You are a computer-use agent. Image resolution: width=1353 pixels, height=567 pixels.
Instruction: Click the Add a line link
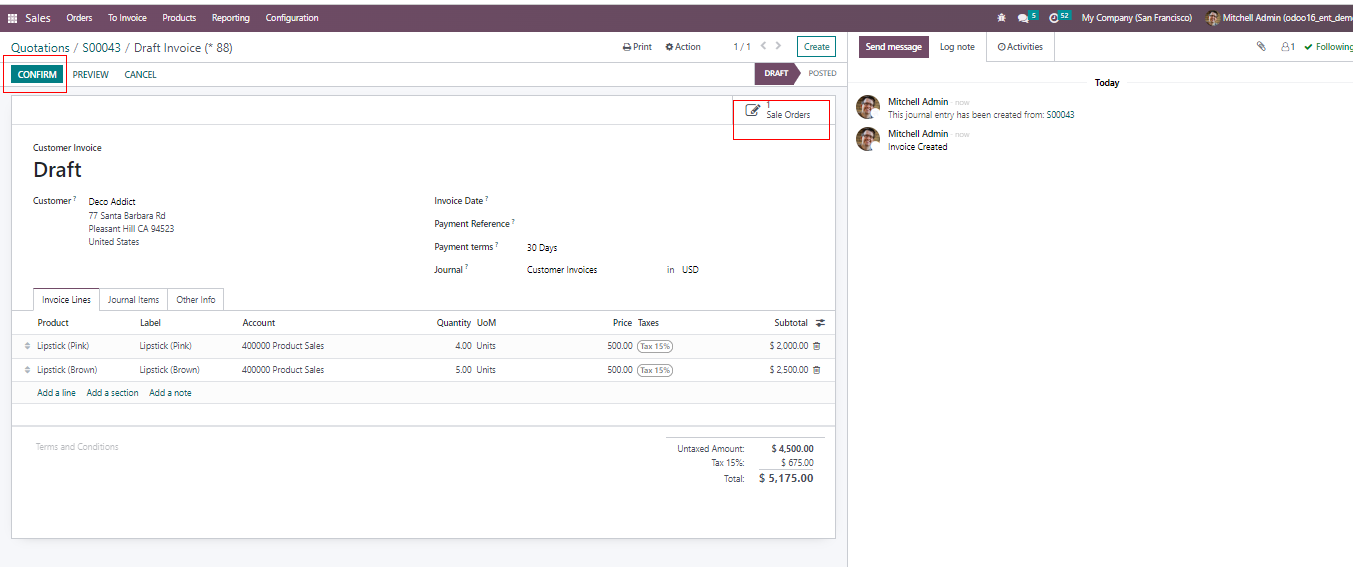tap(56, 393)
